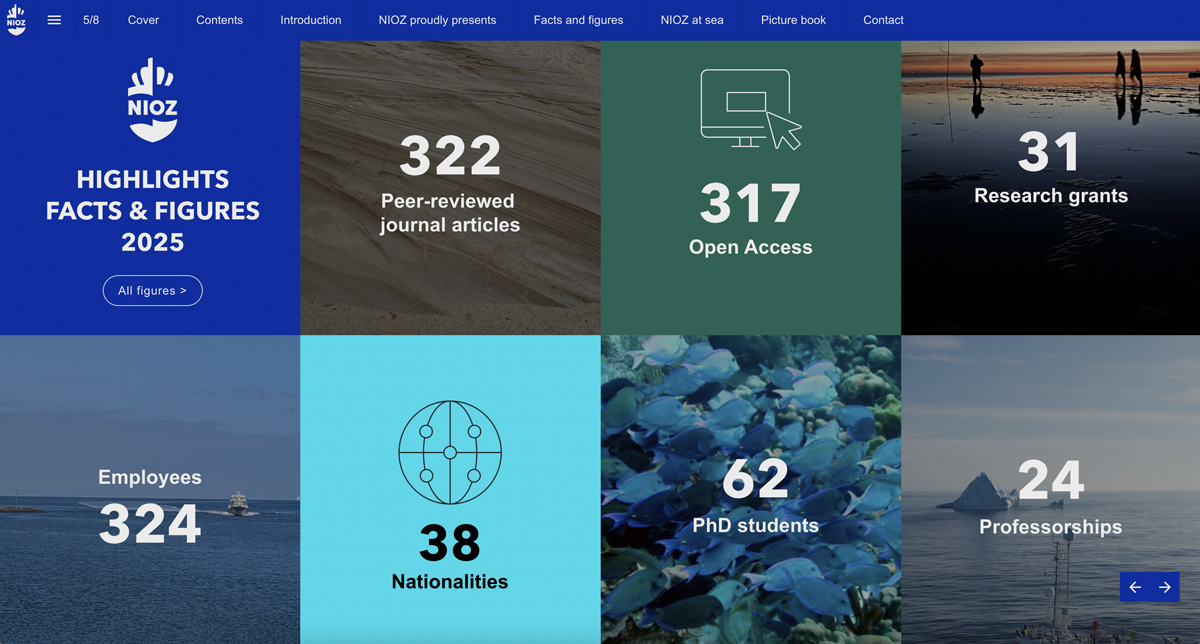Viewport: 1200px width, 644px height.
Task: Open the Cover tab
Action: (143, 20)
